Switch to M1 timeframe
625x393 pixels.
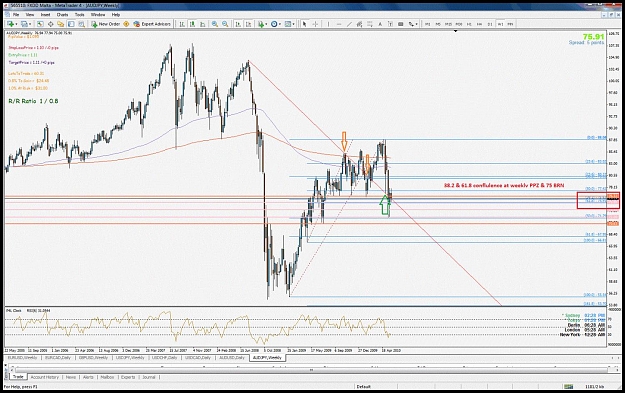(427, 24)
